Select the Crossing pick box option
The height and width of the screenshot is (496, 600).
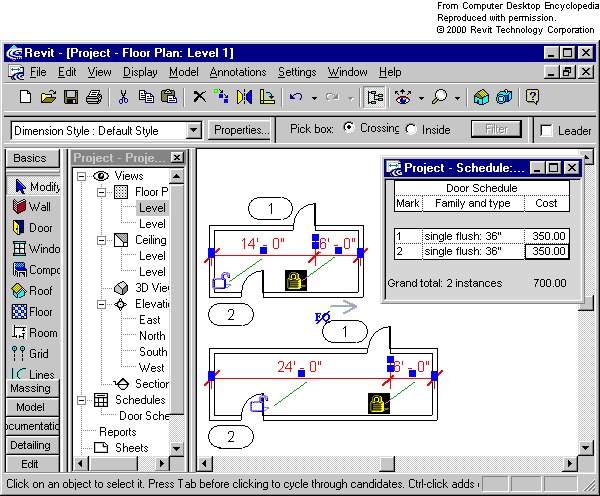pos(349,127)
